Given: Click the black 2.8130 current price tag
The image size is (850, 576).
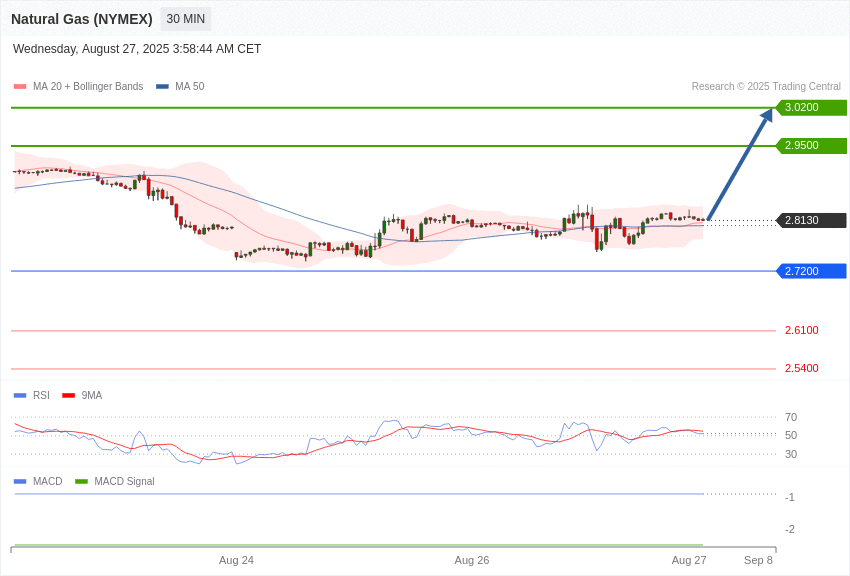Looking at the screenshot, I should point(811,220).
